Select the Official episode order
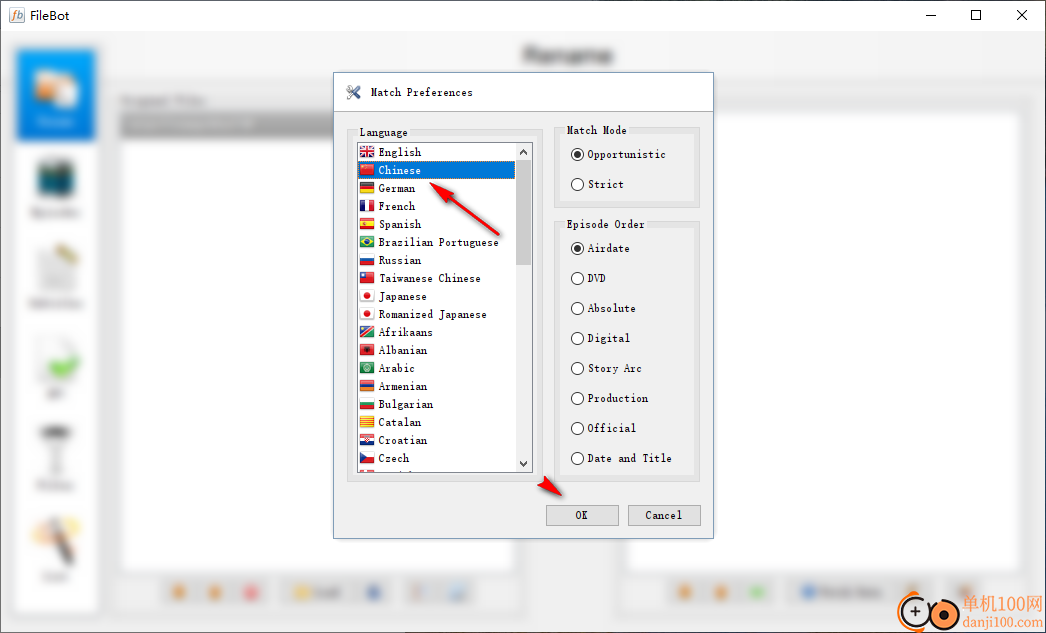1046x633 pixels. pyautogui.click(x=603, y=429)
